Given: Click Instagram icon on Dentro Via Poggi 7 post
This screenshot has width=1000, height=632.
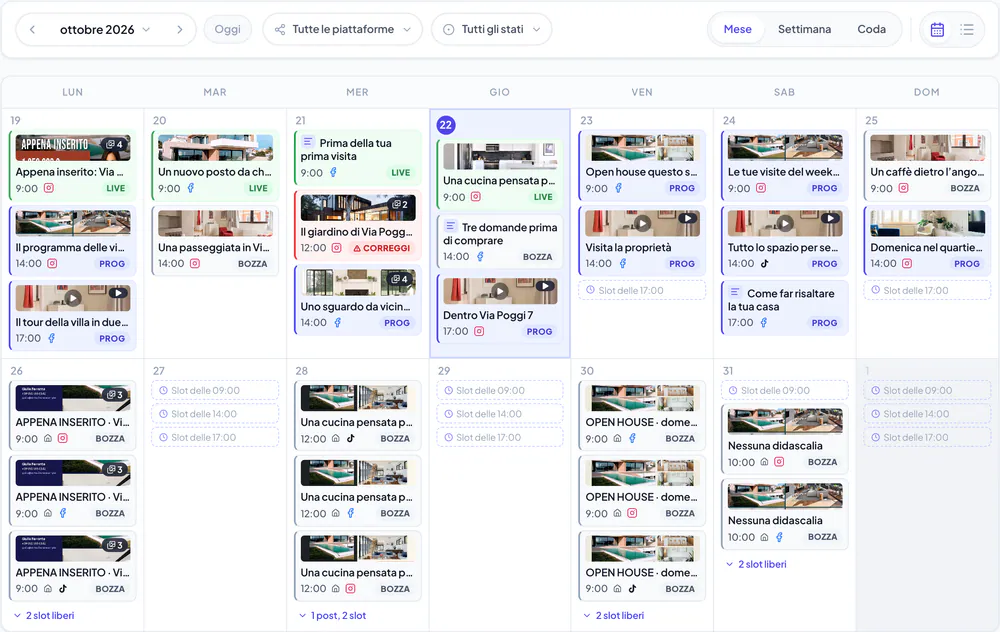Looking at the screenshot, I should tap(479, 332).
